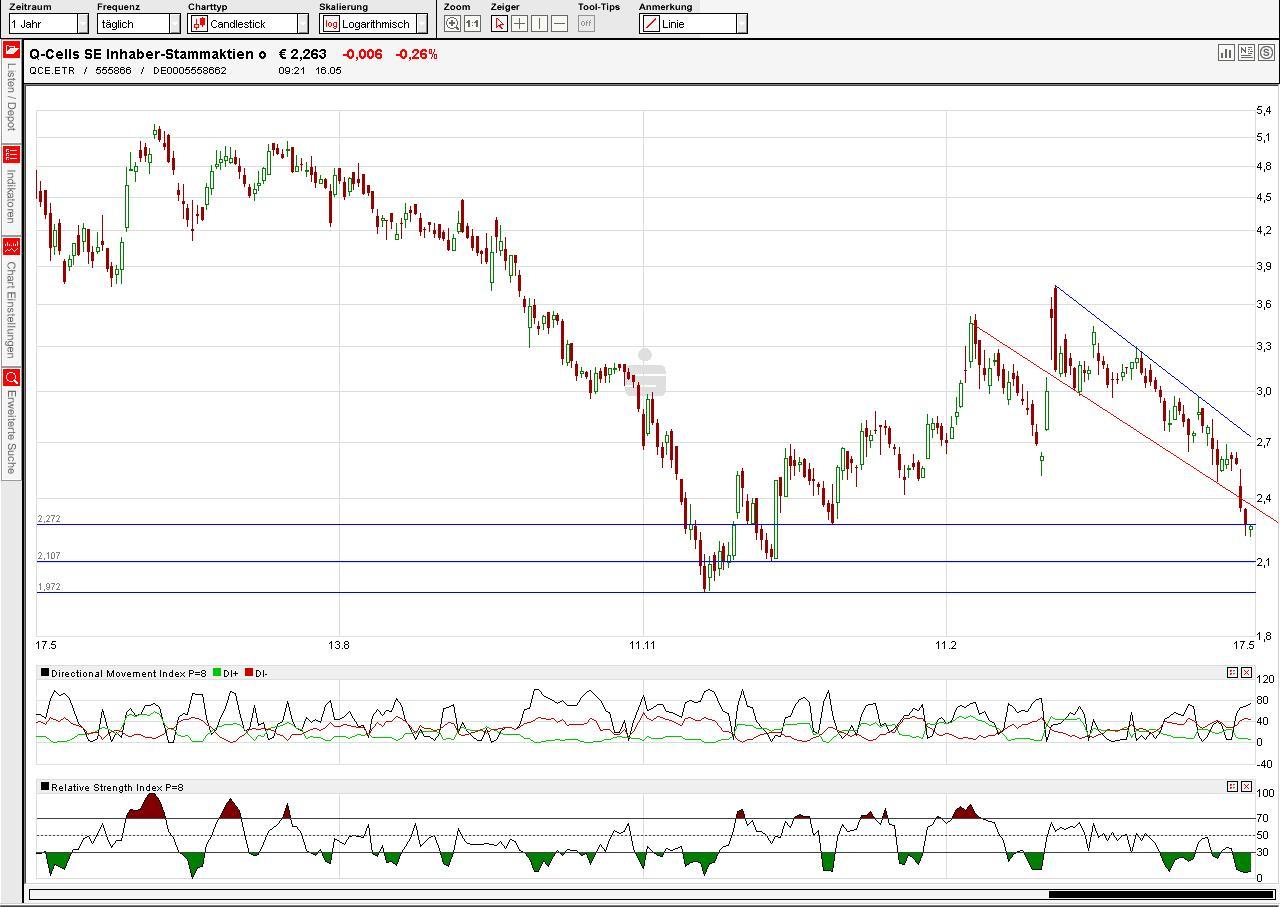The height and width of the screenshot is (907, 1280).
Task: Click the wave line icon in chart header
Action: [x=1266, y=53]
